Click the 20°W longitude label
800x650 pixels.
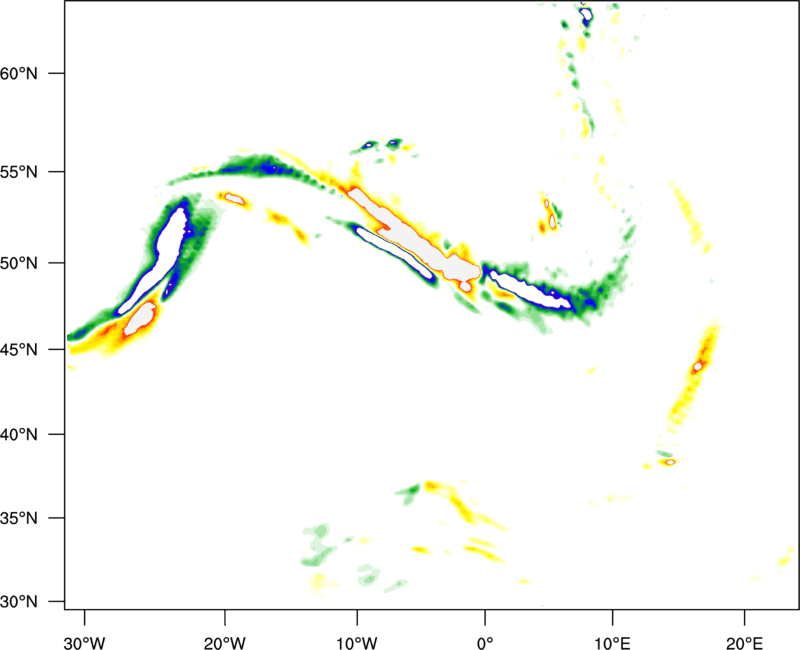tap(224, 643)
